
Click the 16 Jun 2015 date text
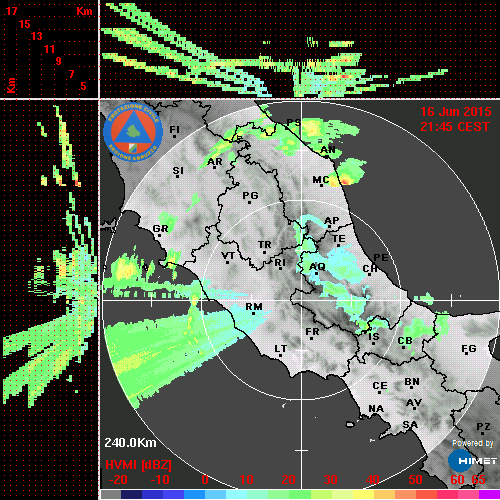coord(456,112)
